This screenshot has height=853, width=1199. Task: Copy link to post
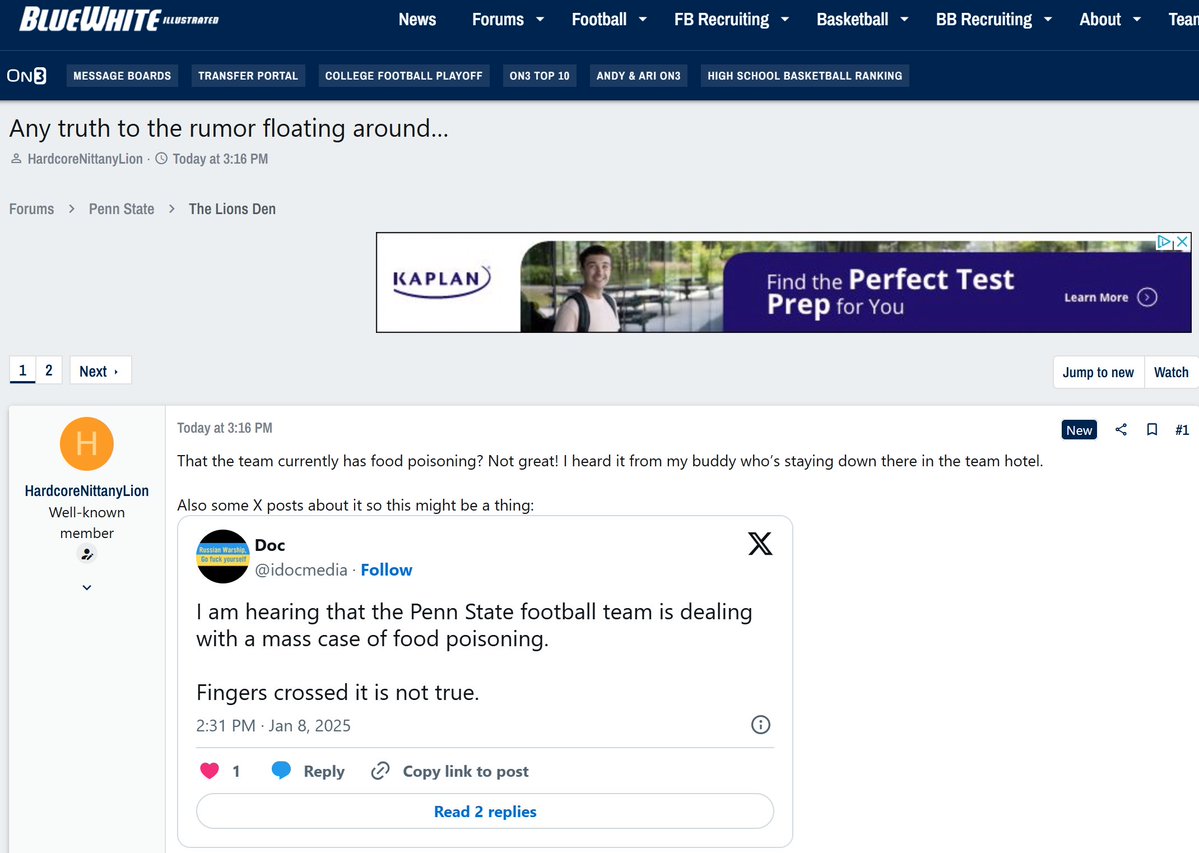pyautogui.click(x=450, y=771)
